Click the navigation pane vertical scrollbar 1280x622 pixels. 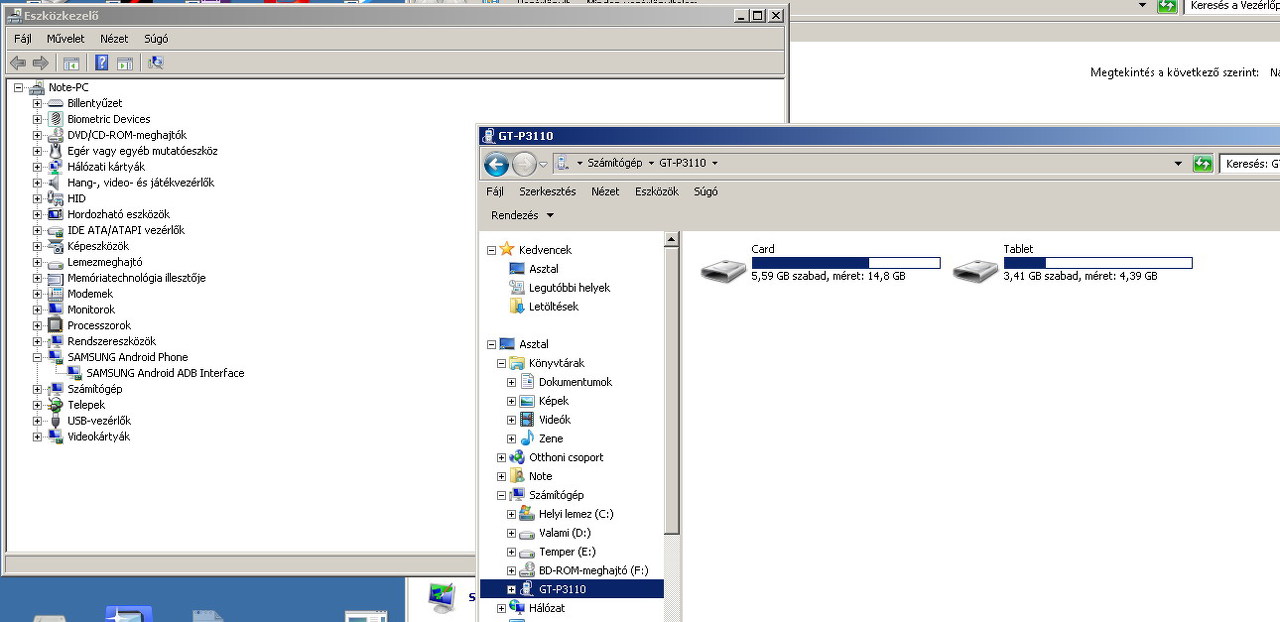(672, 390)
